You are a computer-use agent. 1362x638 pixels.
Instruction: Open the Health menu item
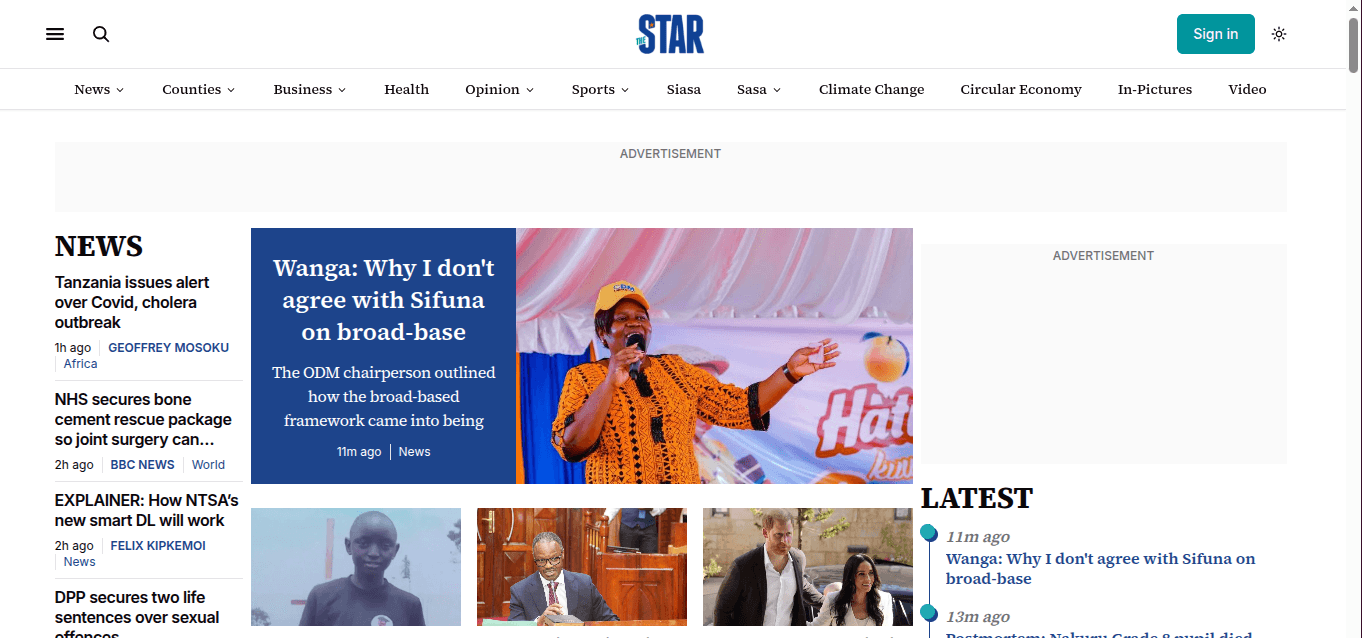tap(406, 89)
